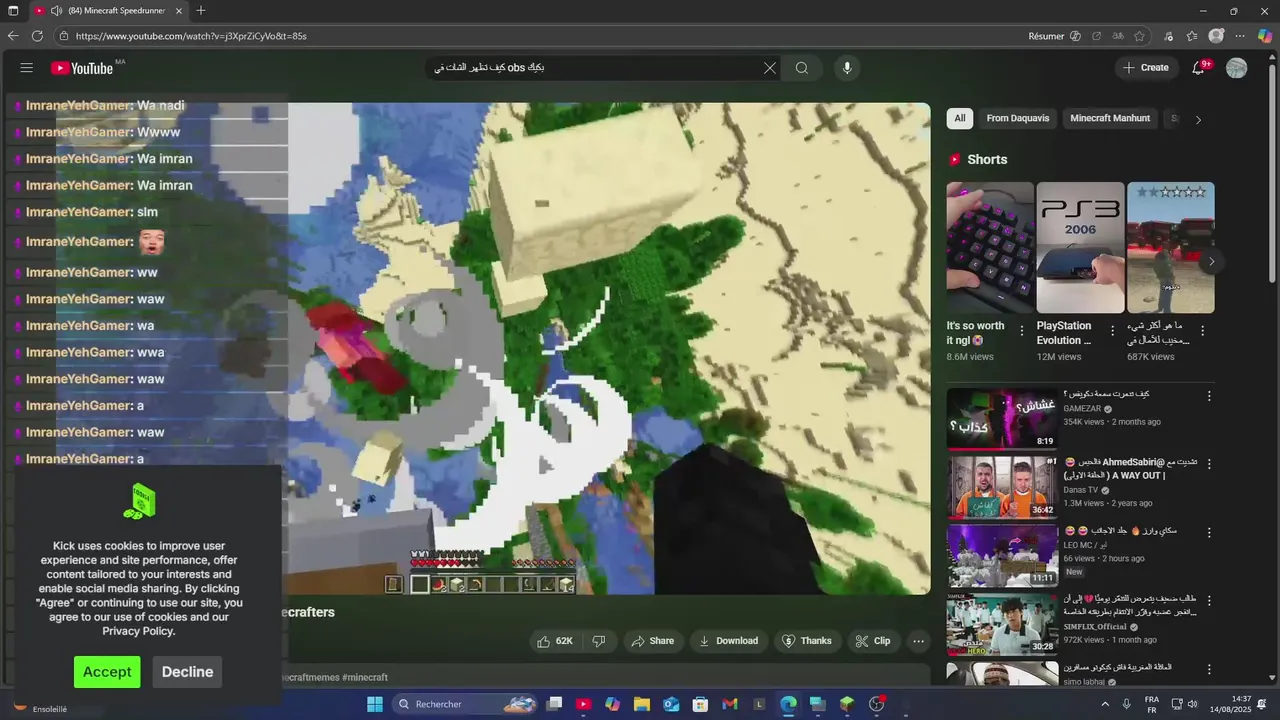Open Edge settings and more menu

[x=1240, y=36]
